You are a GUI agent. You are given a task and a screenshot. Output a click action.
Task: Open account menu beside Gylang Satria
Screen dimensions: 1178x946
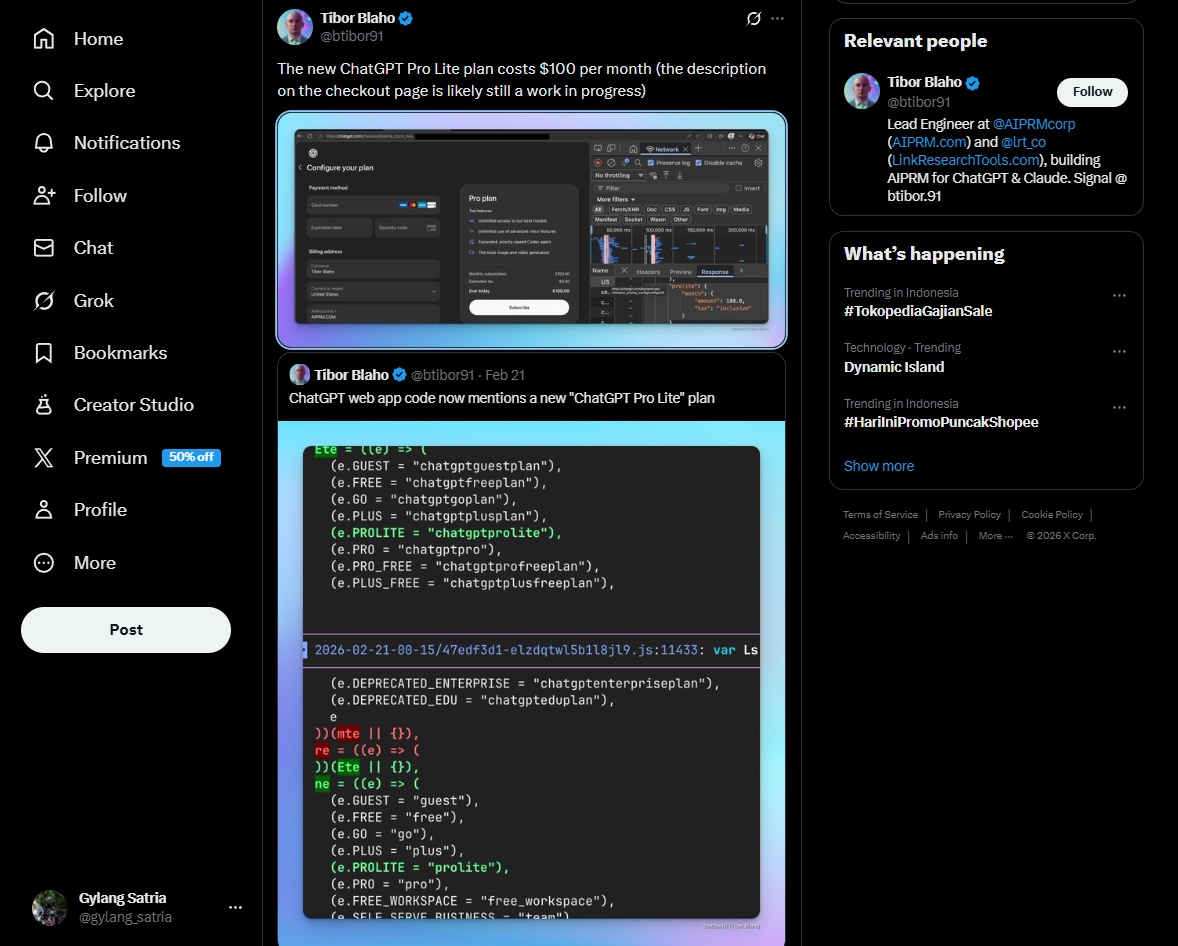pyautogui.click(x=235, y=907)
